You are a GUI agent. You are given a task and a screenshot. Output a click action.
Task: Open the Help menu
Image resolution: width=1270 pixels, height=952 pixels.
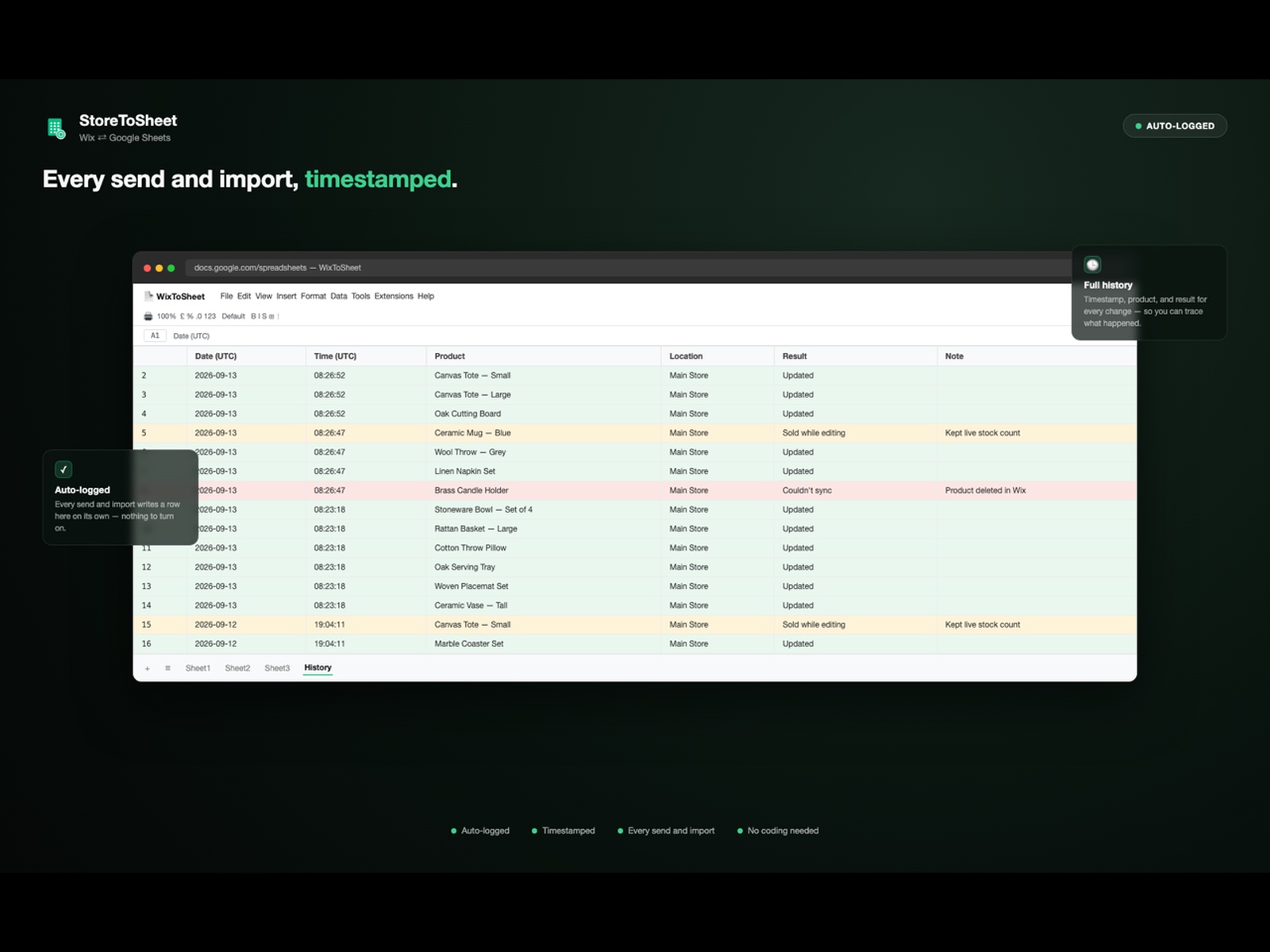[x=425, y=296]
